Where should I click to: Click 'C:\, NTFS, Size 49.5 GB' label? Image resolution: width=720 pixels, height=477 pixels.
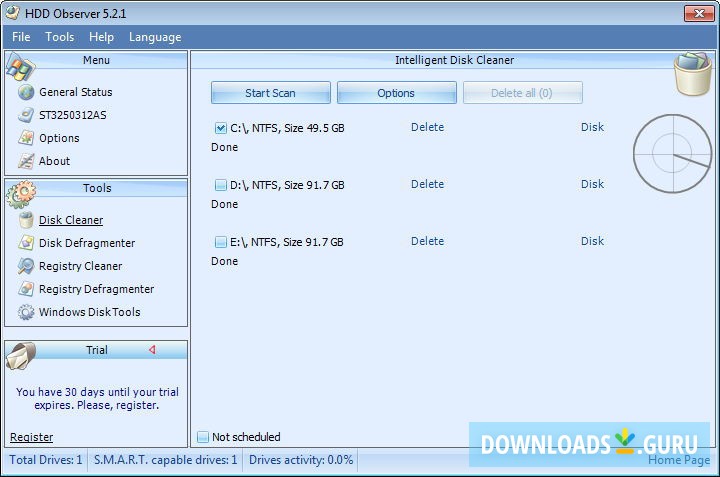point(287,128)
